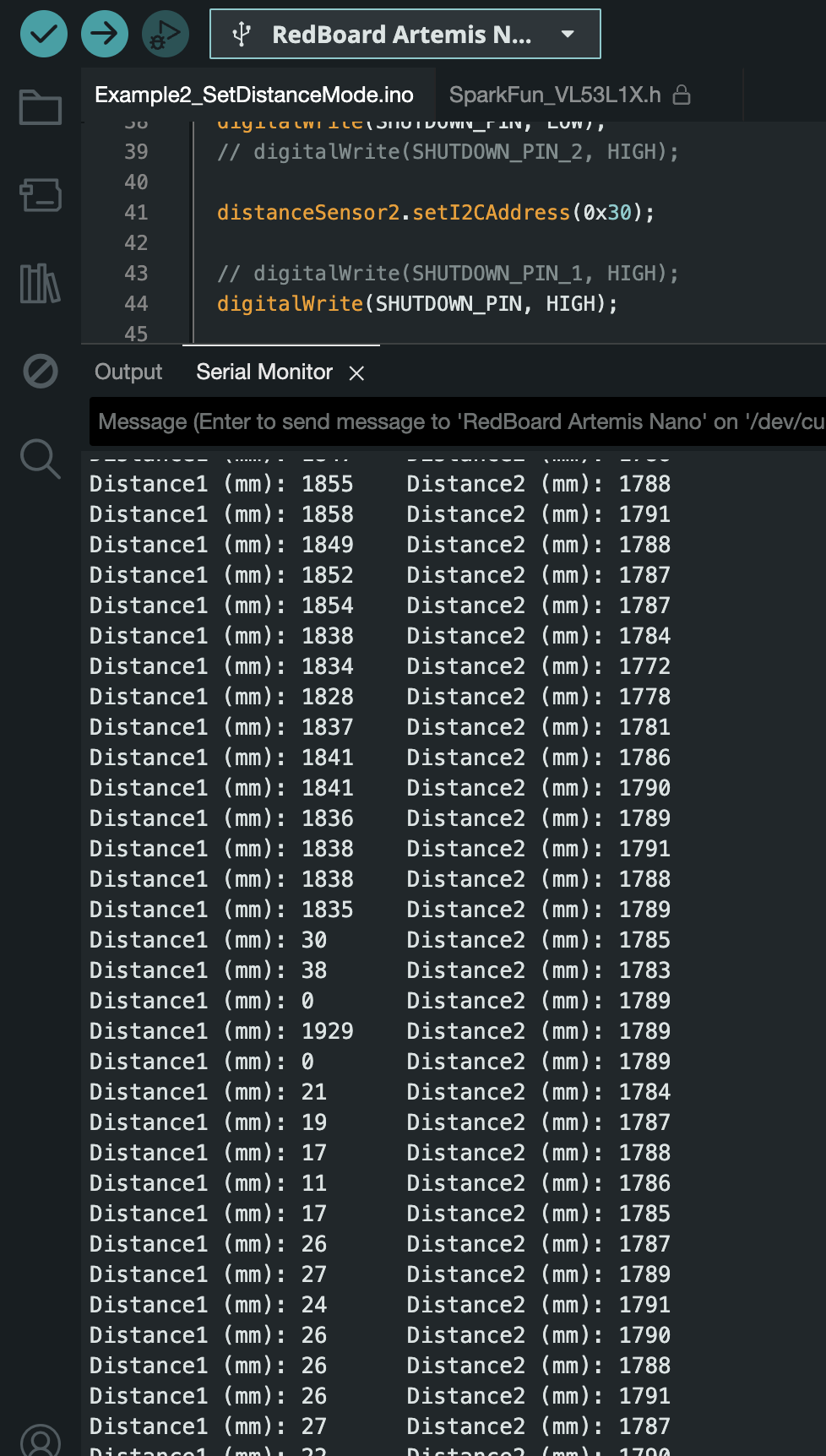Click the Distance1 reading 1854
Screen dimensions: 826x1456
[x=328, y=606]
